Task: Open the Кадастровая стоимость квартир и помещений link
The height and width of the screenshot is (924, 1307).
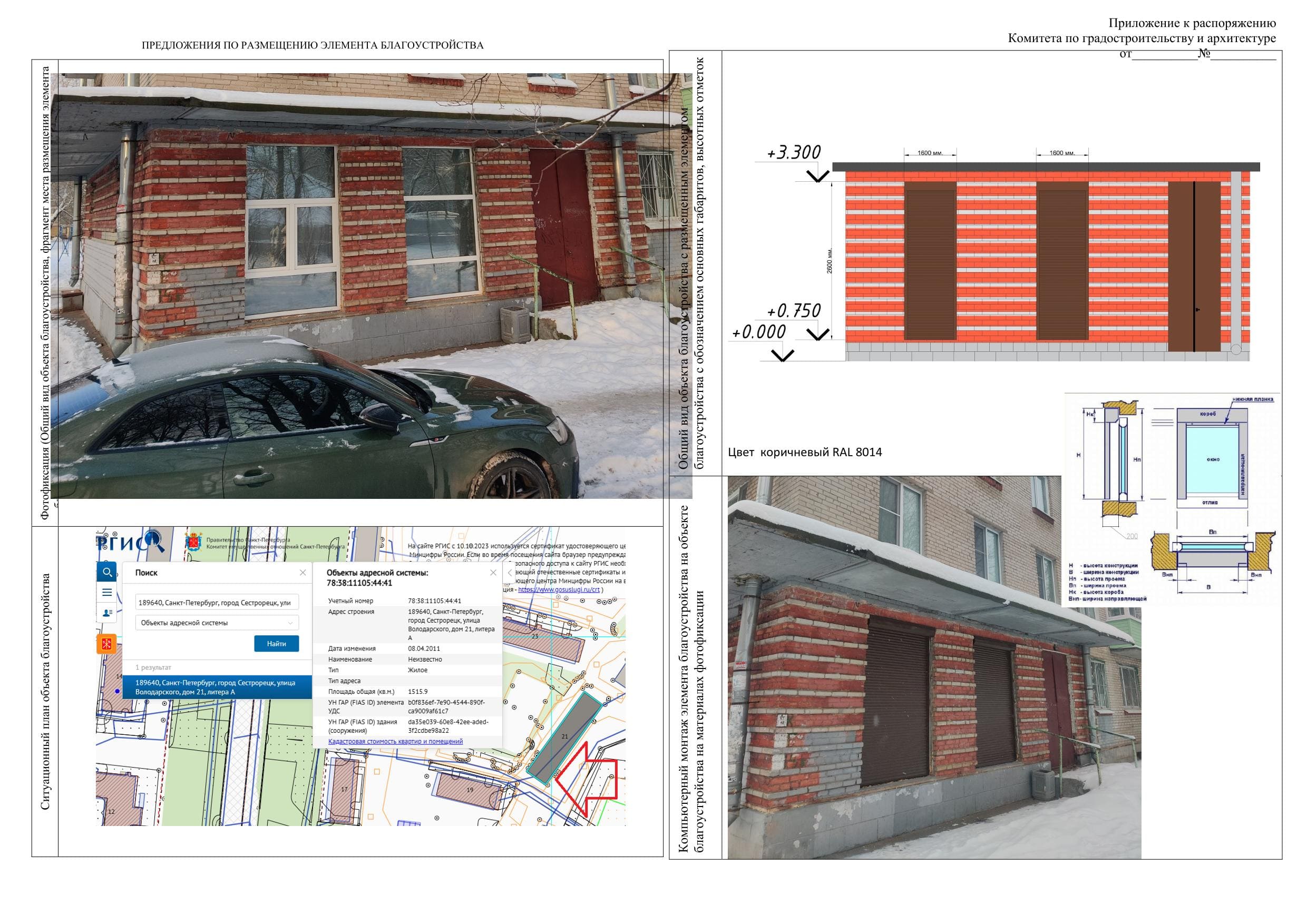Action: pos(395,741)
